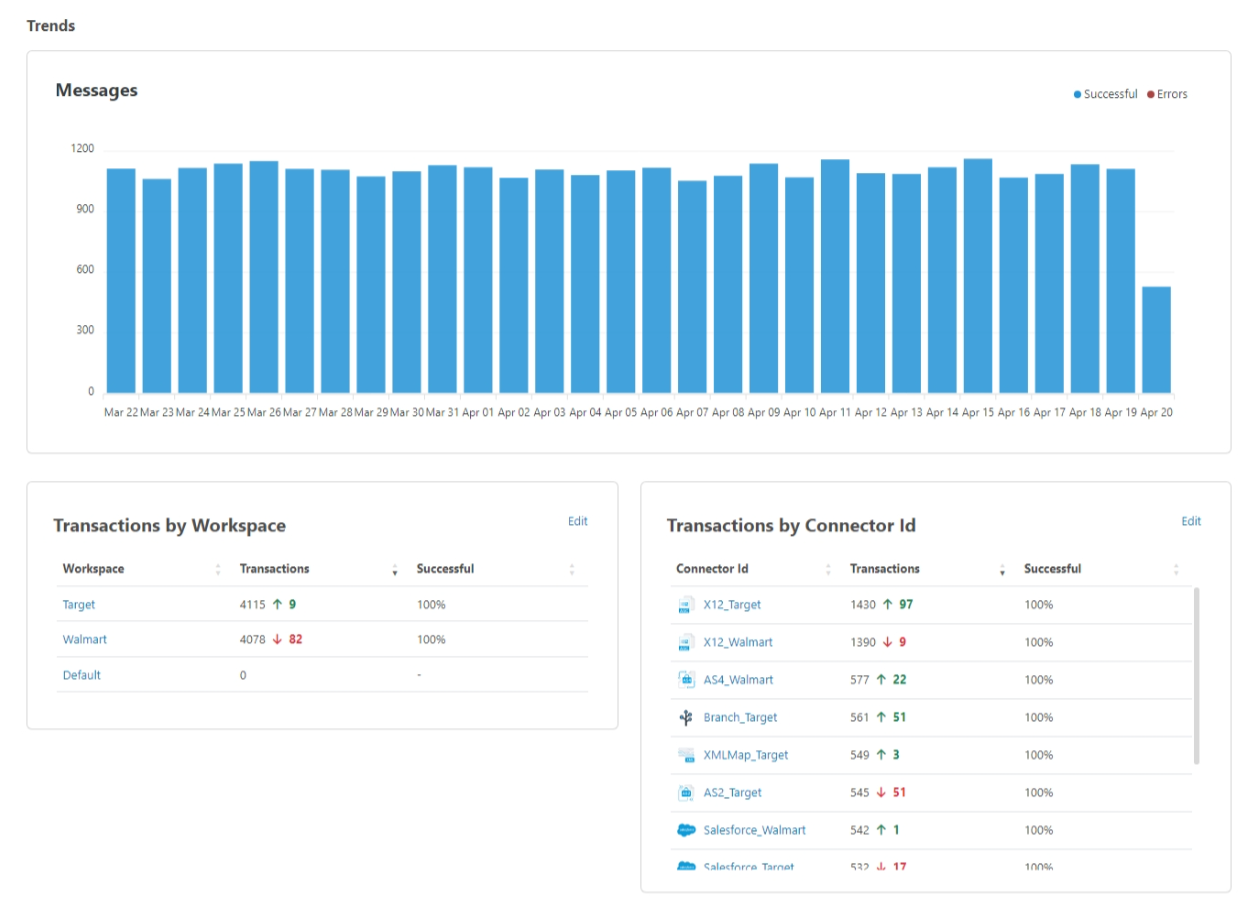Image resolution: width=1255 pixels, height=909 pixels.
Task: Sort connector table by Successful column
Action: point(1176,569)
